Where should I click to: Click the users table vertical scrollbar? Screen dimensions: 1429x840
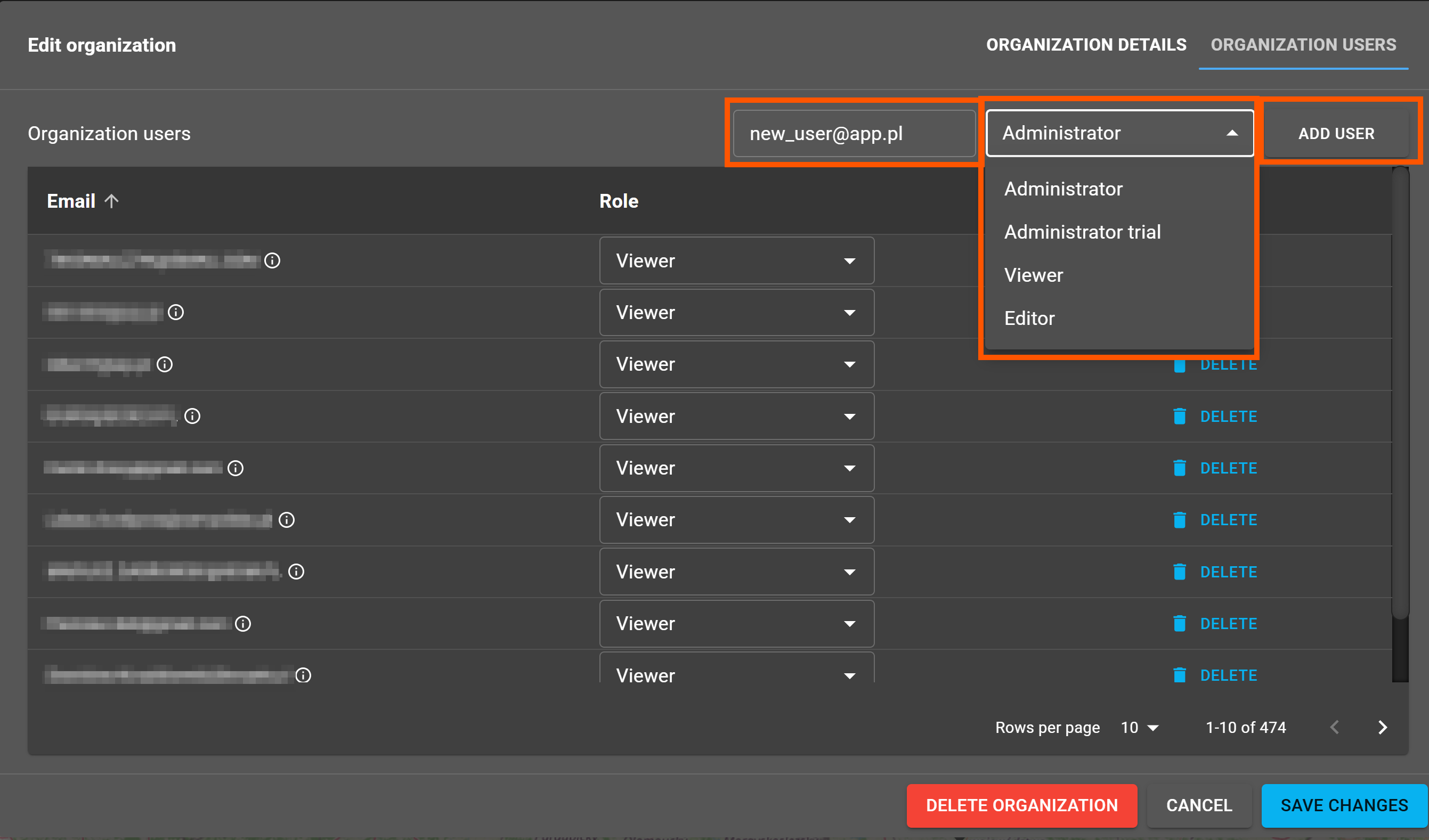pyautogui.click(x=1400, y=392)
